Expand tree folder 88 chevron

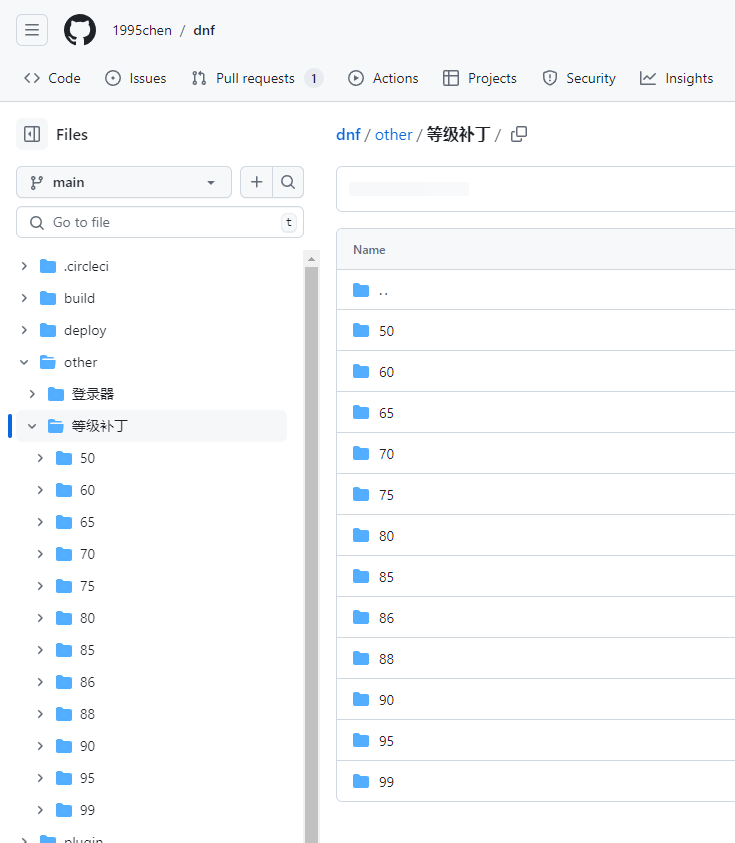click(40, 714)
